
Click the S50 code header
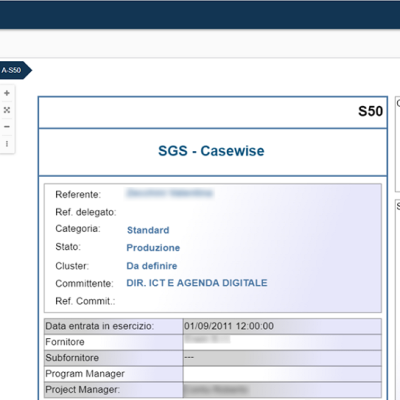370,111
